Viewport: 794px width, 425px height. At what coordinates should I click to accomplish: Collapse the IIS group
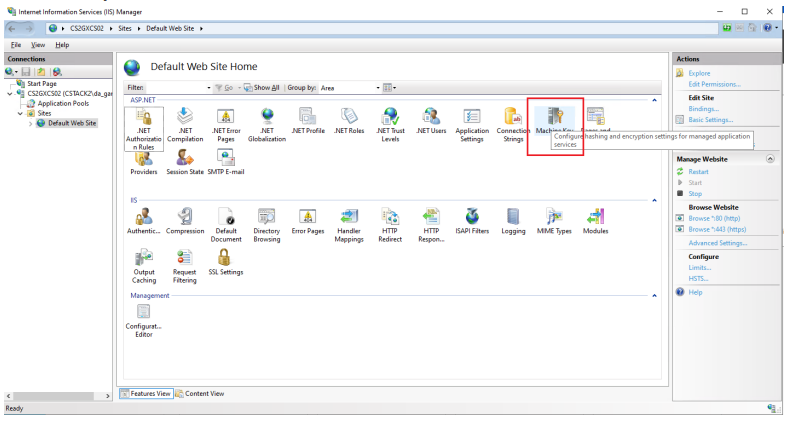click(654, 201)
